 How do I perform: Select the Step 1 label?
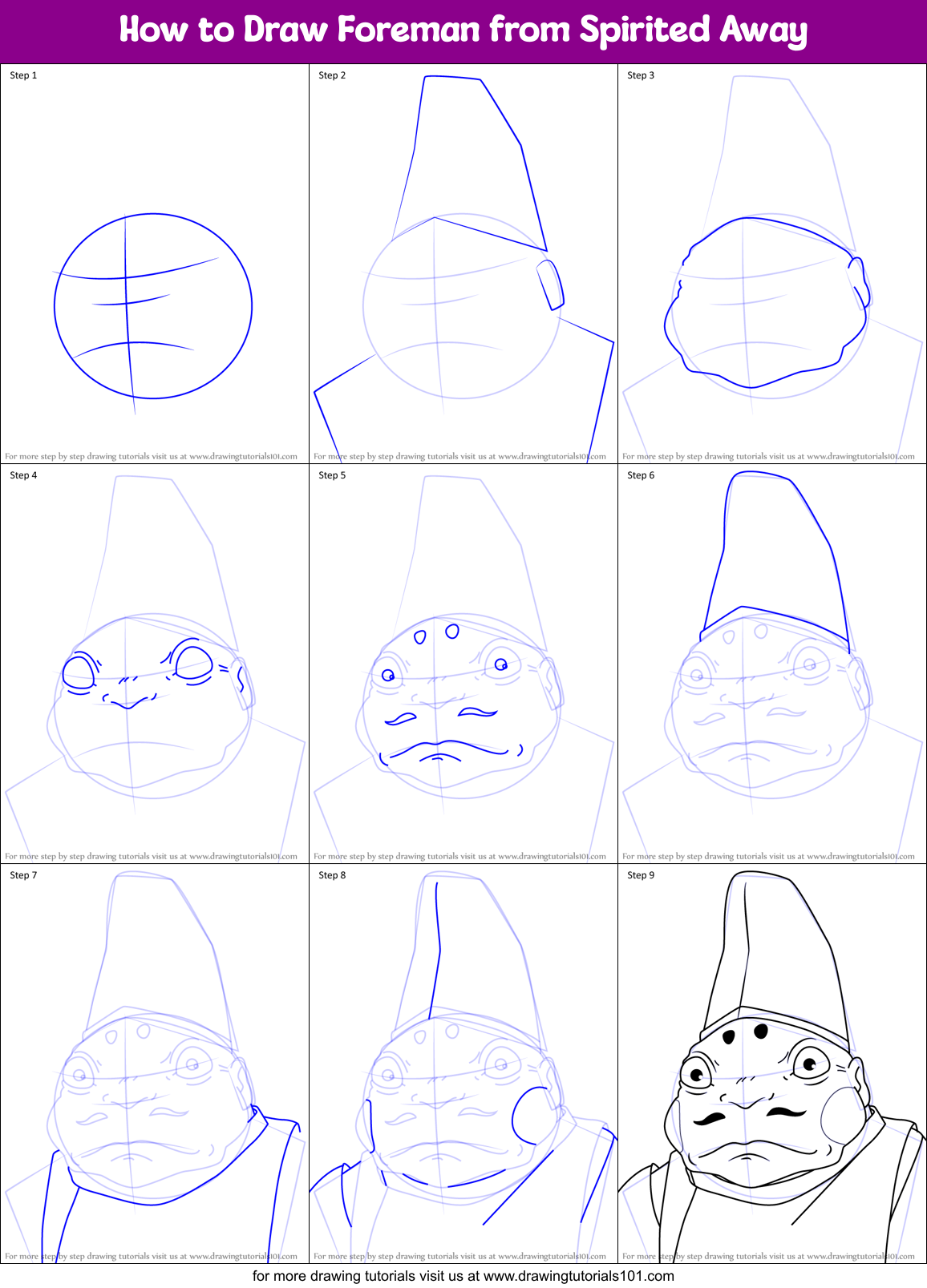[23, 75]
